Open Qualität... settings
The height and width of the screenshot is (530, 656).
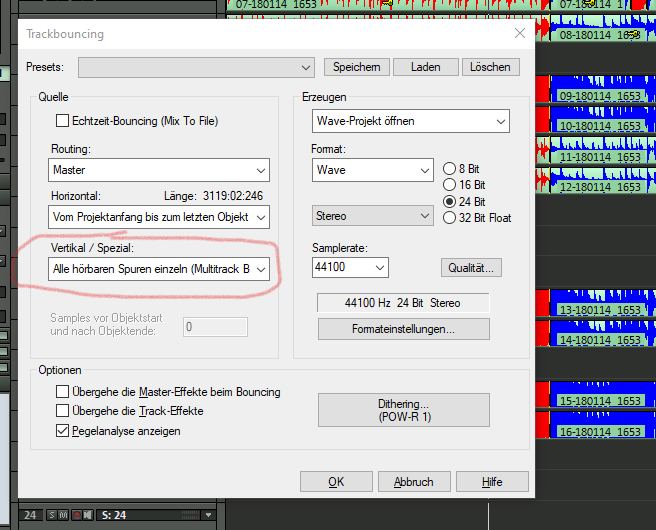coord(471,268)
